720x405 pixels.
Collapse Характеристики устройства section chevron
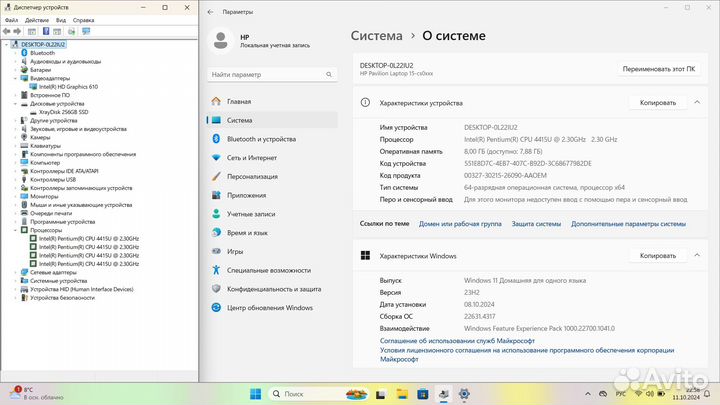(697, 102)
